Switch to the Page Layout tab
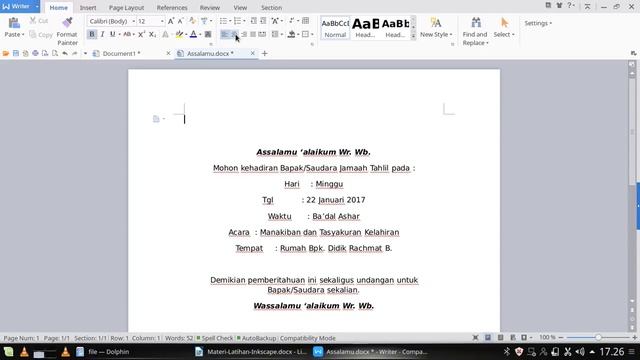The width and height of the screenshot is (640, 360). pos(126,8)
